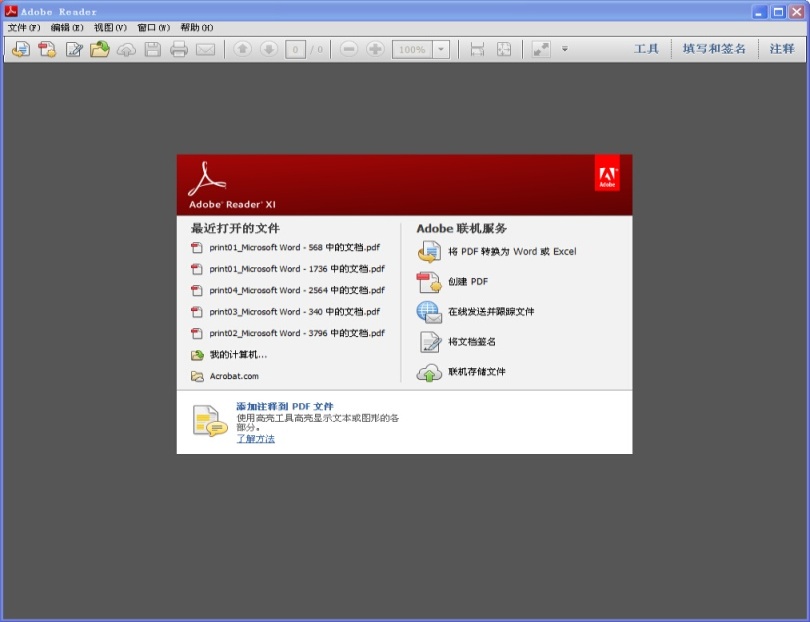Image resolution: width=810 pixels, height=622 pixels.
Task: Maximize the Adobe Reader window
Action: click(x=778, y=12)
